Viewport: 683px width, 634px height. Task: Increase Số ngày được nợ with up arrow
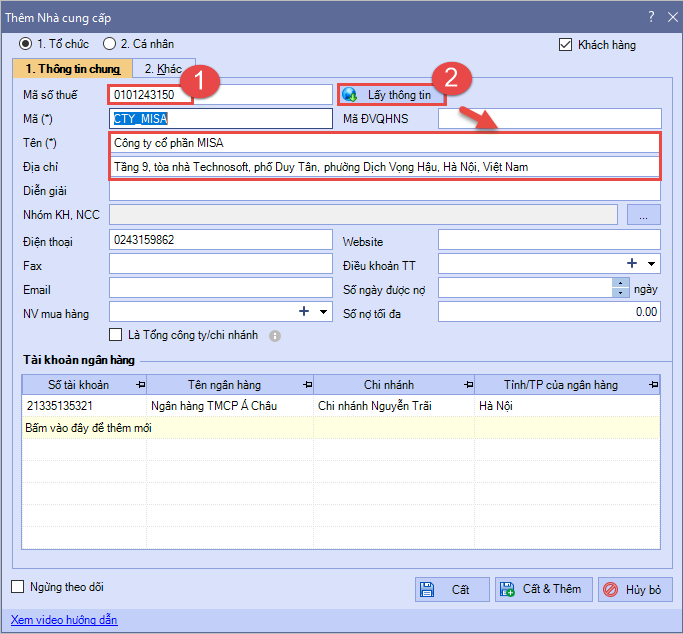tap(622, 284)
